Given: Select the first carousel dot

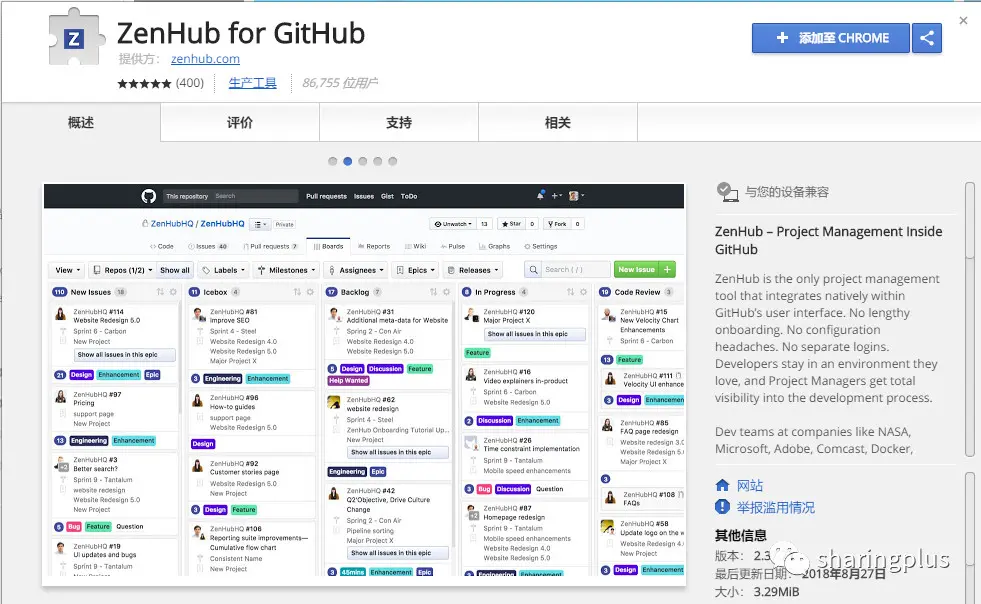Looking at the screenshot, I should [333, 161].
